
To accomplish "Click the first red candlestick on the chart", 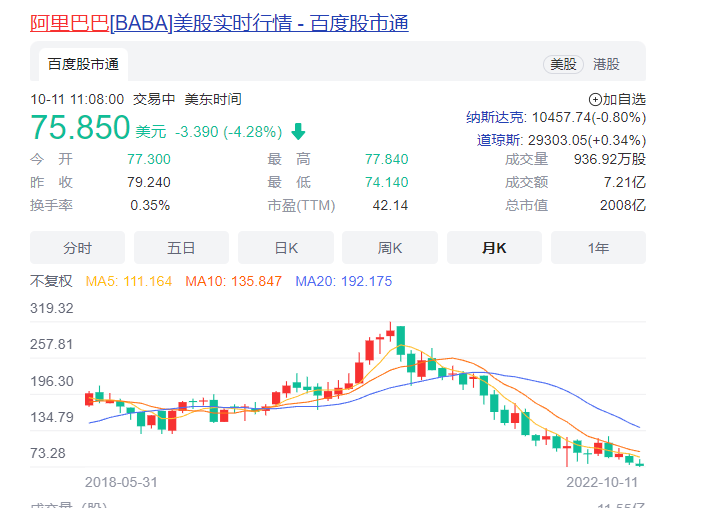I will (x=89, y=399).
